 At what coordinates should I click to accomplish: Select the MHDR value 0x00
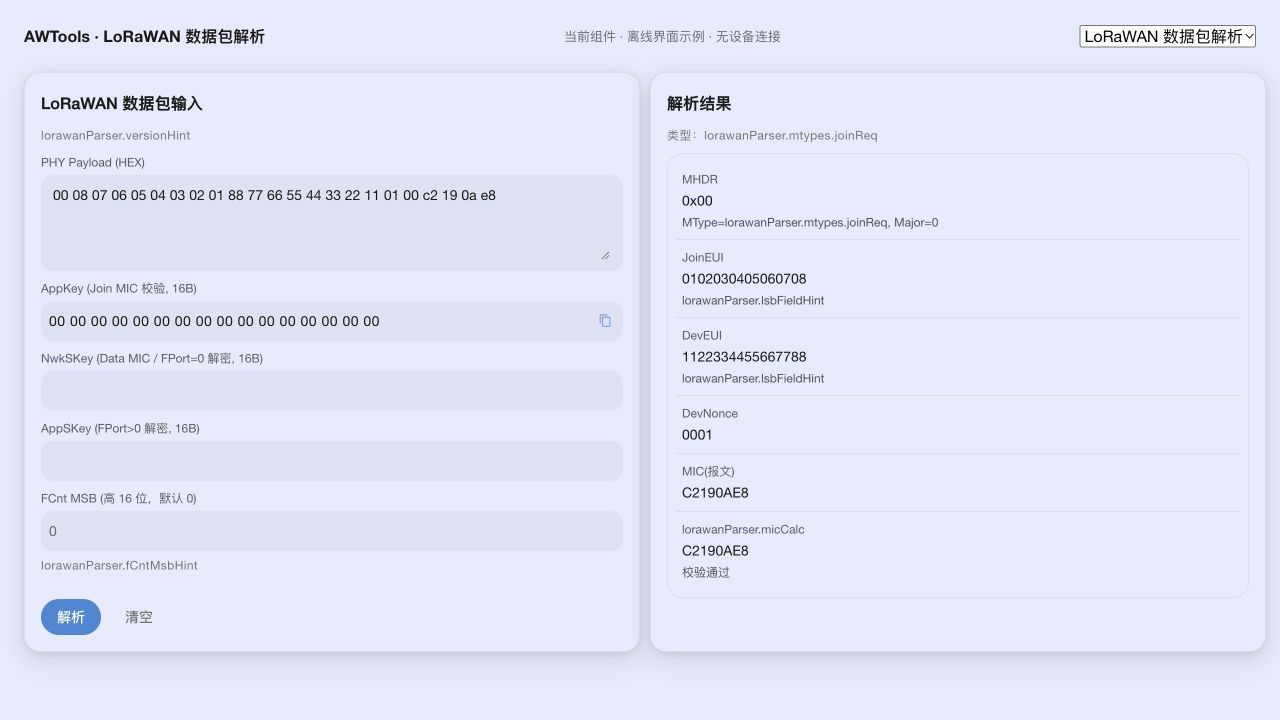pos(697,201)
